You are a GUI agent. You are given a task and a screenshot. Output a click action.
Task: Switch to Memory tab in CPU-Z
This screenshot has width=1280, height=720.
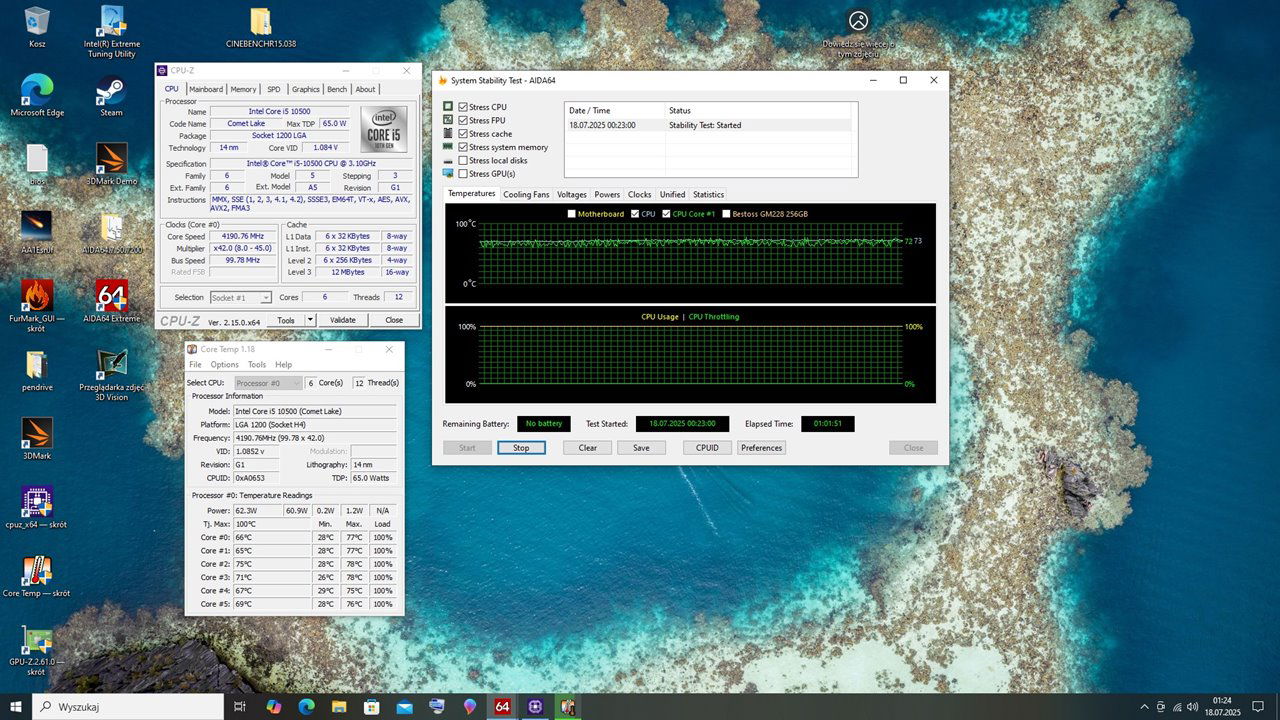click(243, 89)
